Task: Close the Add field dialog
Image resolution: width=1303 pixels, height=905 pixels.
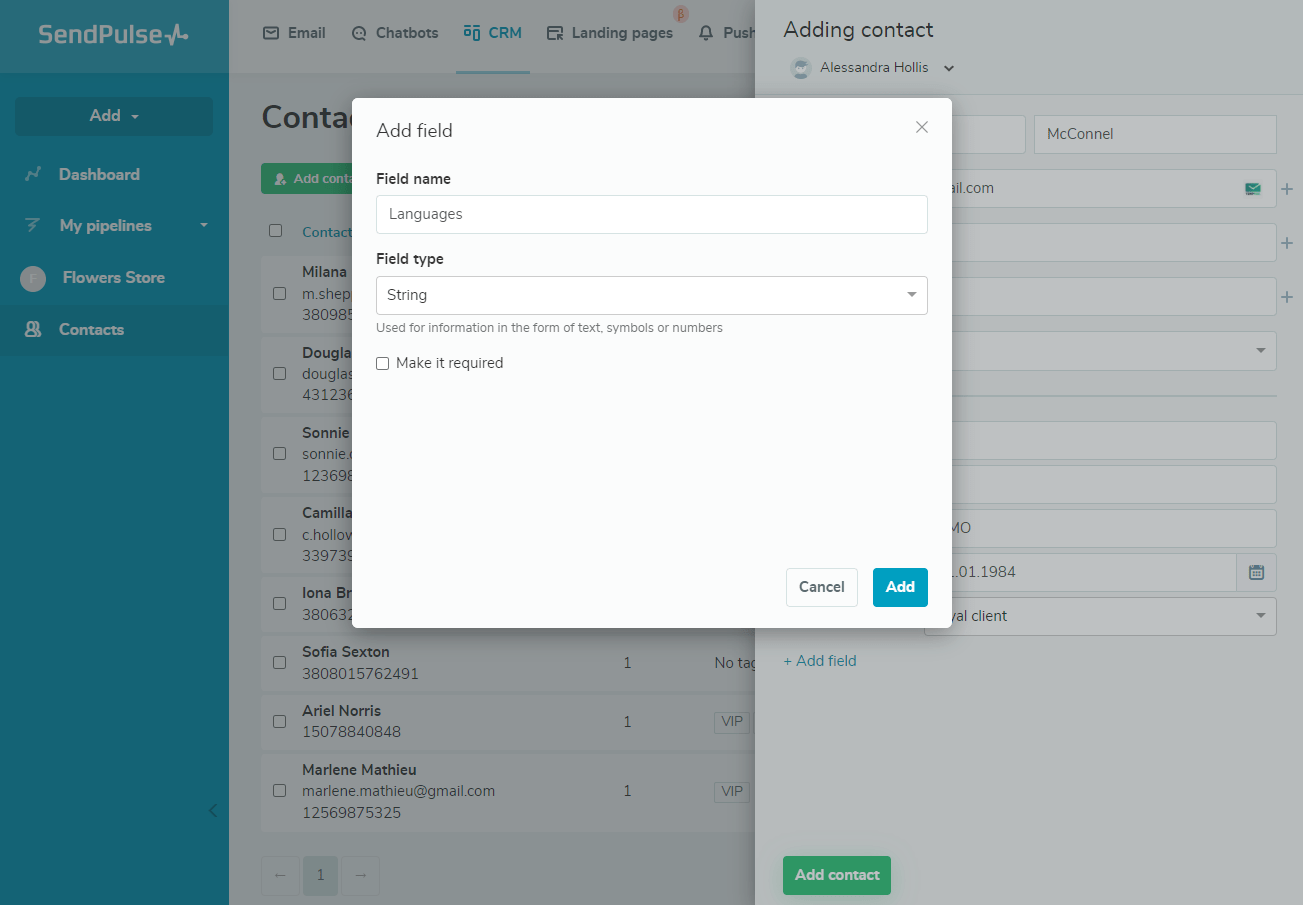Action: (922, 127)
